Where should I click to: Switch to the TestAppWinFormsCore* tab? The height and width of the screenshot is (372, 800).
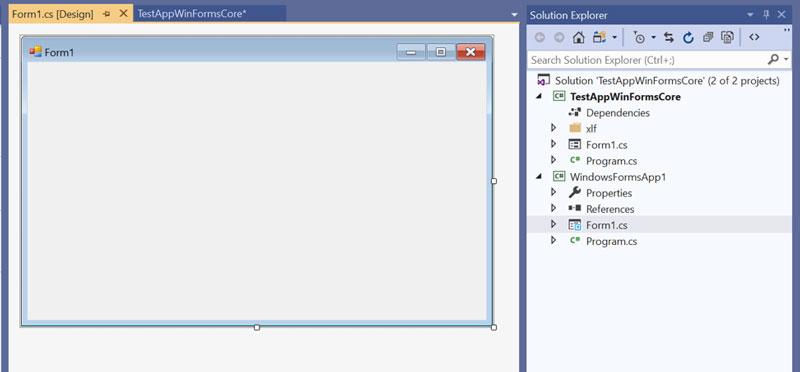pos(192,14)
